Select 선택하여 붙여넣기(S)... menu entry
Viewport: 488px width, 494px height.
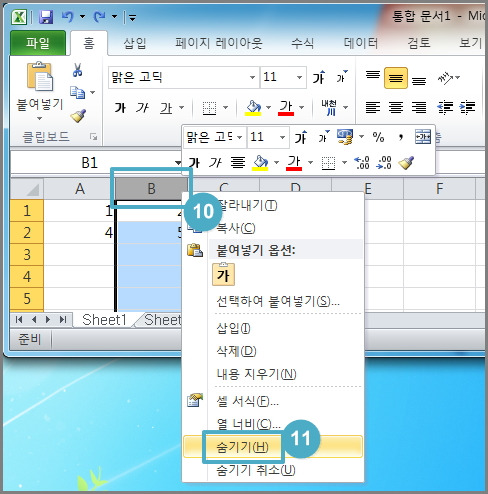(273, 301)
